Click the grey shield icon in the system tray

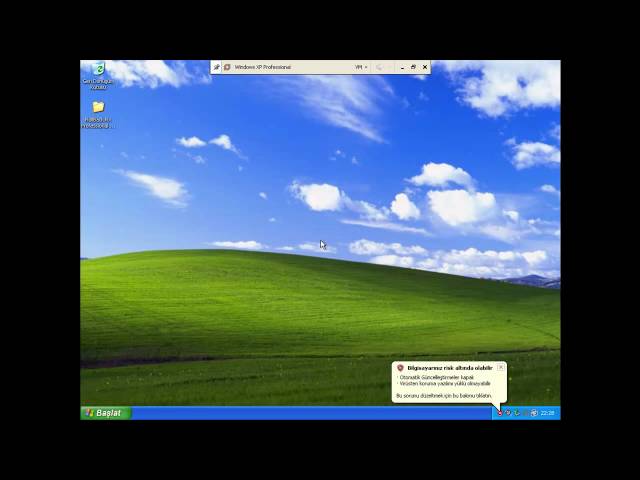pyautogui.click(x=508, y=413)
